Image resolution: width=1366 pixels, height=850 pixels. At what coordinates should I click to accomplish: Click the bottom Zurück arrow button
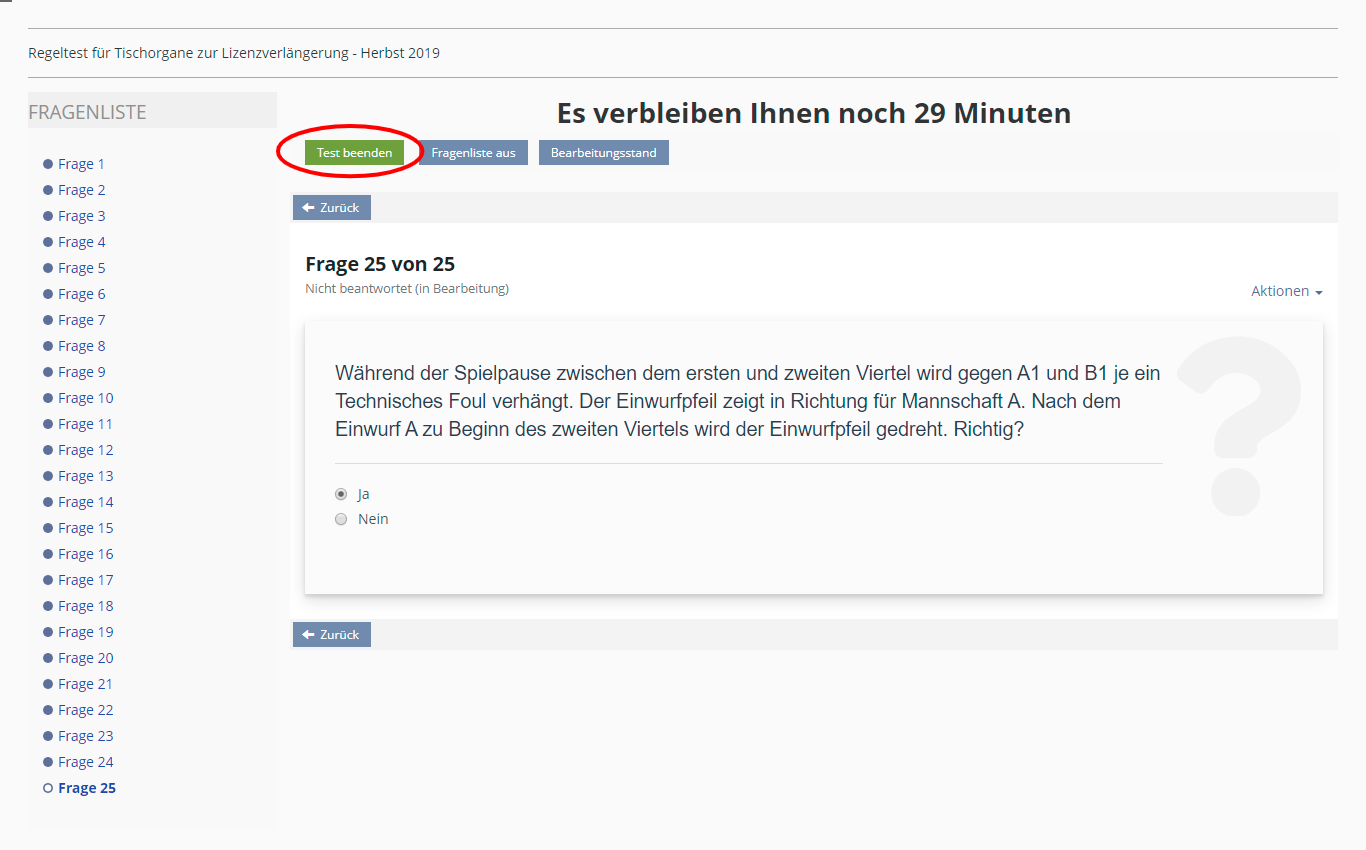pos(331,635)
